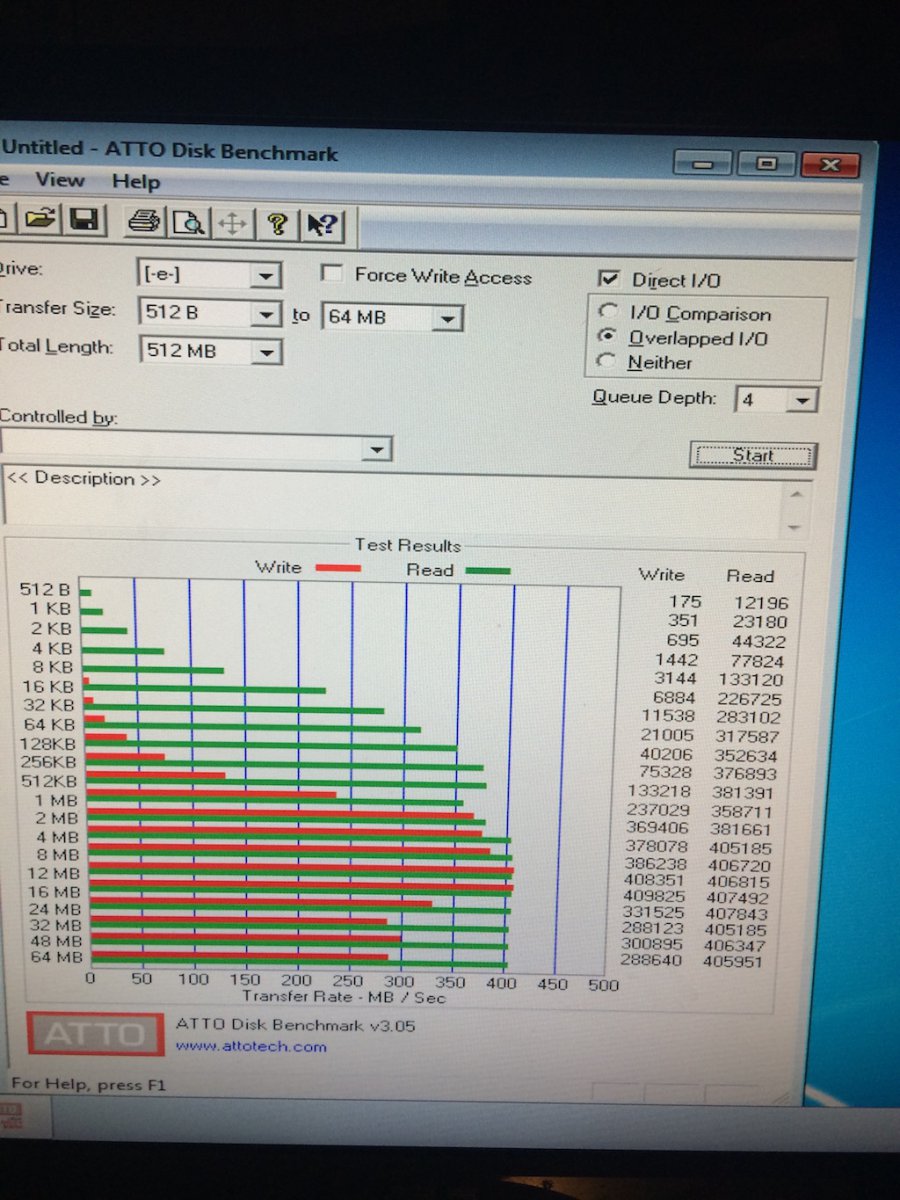900x1200 pixels.
Task: Uncheck the Direct I/O checkbox
Action: 608,279
